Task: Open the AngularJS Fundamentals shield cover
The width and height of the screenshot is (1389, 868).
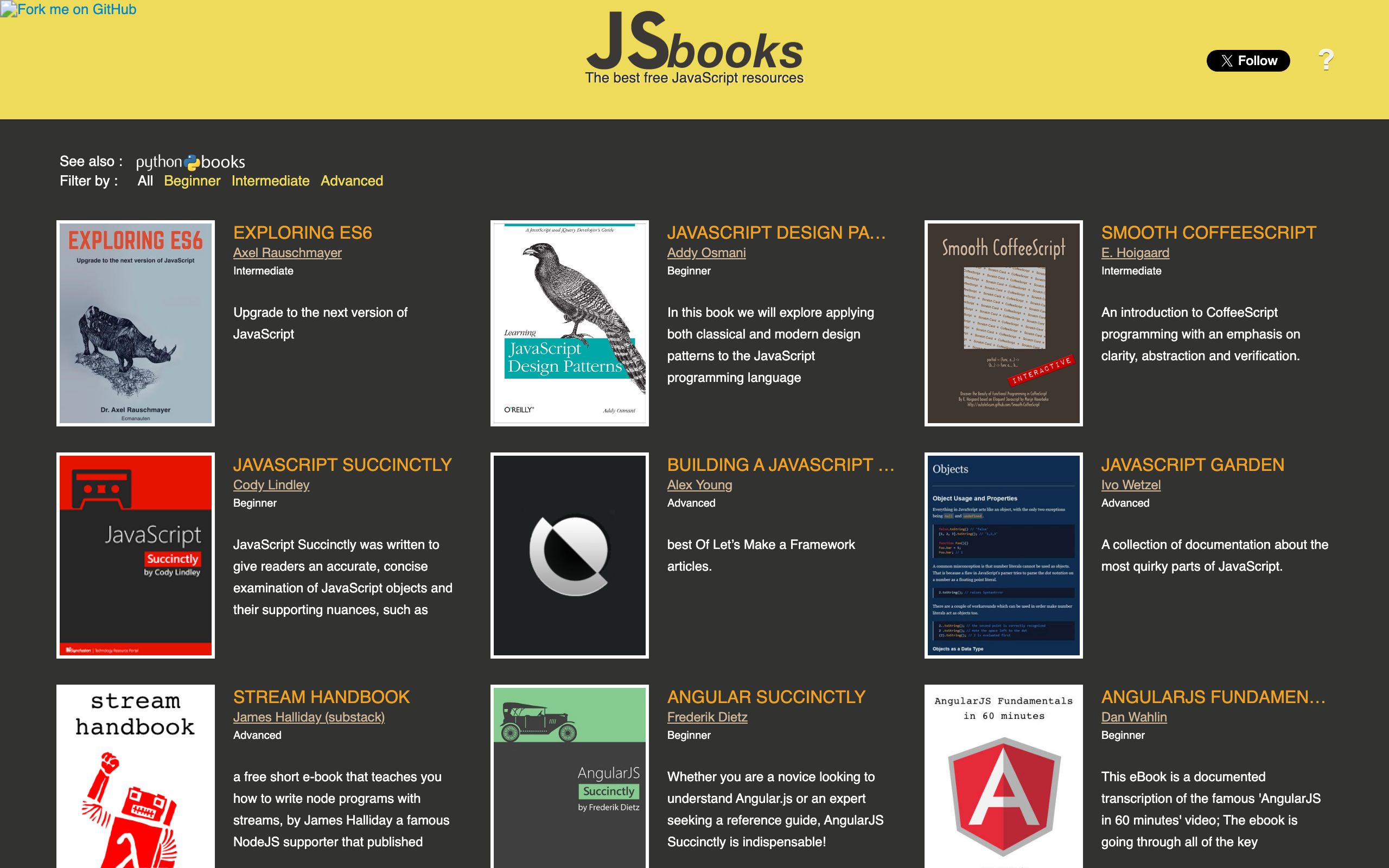Action: coord(1003,776)
